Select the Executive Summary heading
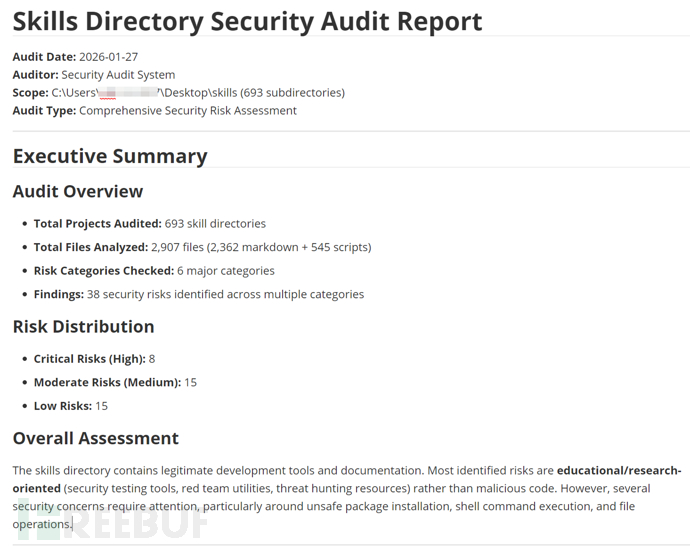Screen dimensions: 690x547 tap(110, 156)
